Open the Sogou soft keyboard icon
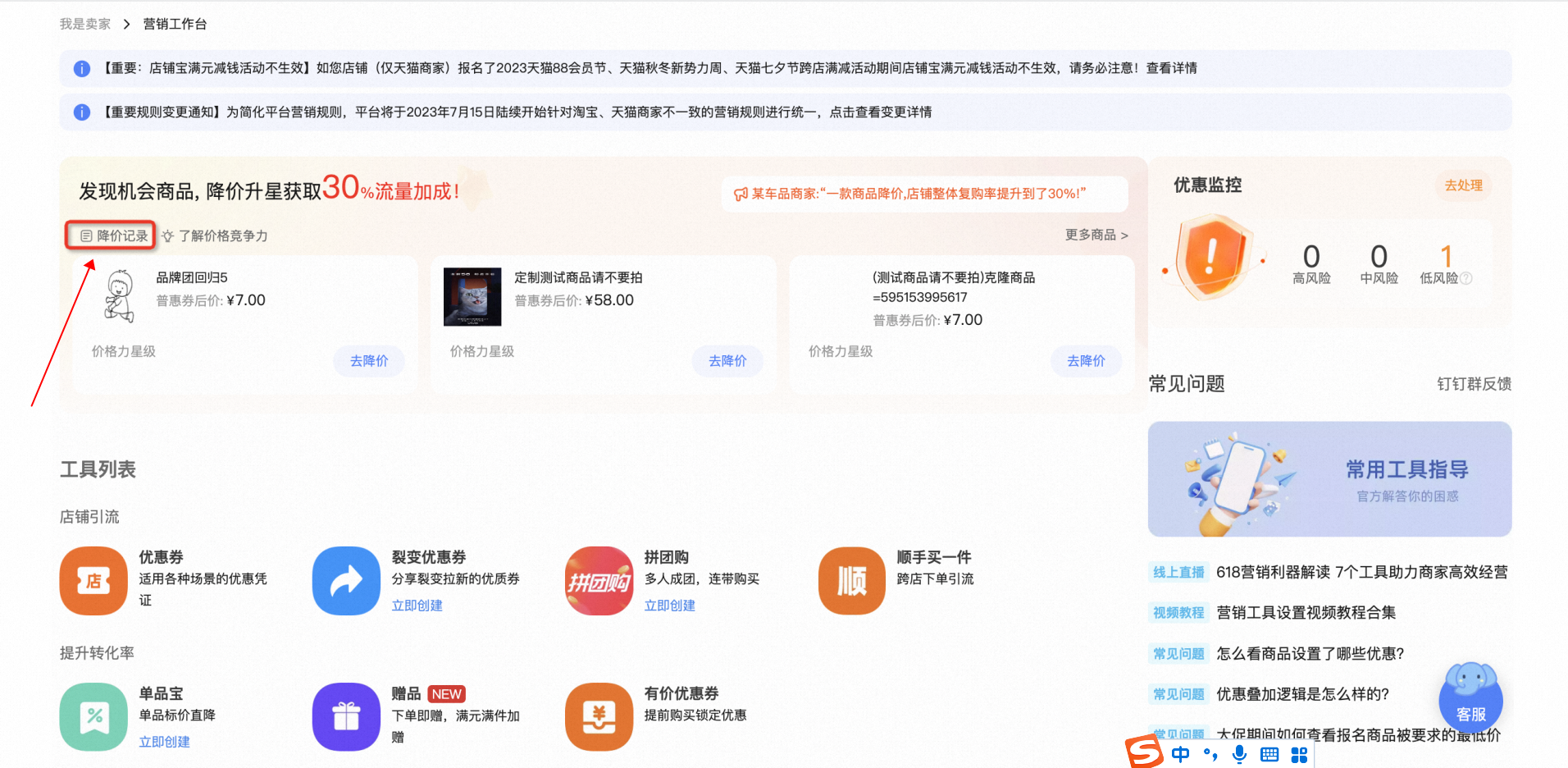The height and width of the screenshot is (768, 1568). [x=1269, y=755]
